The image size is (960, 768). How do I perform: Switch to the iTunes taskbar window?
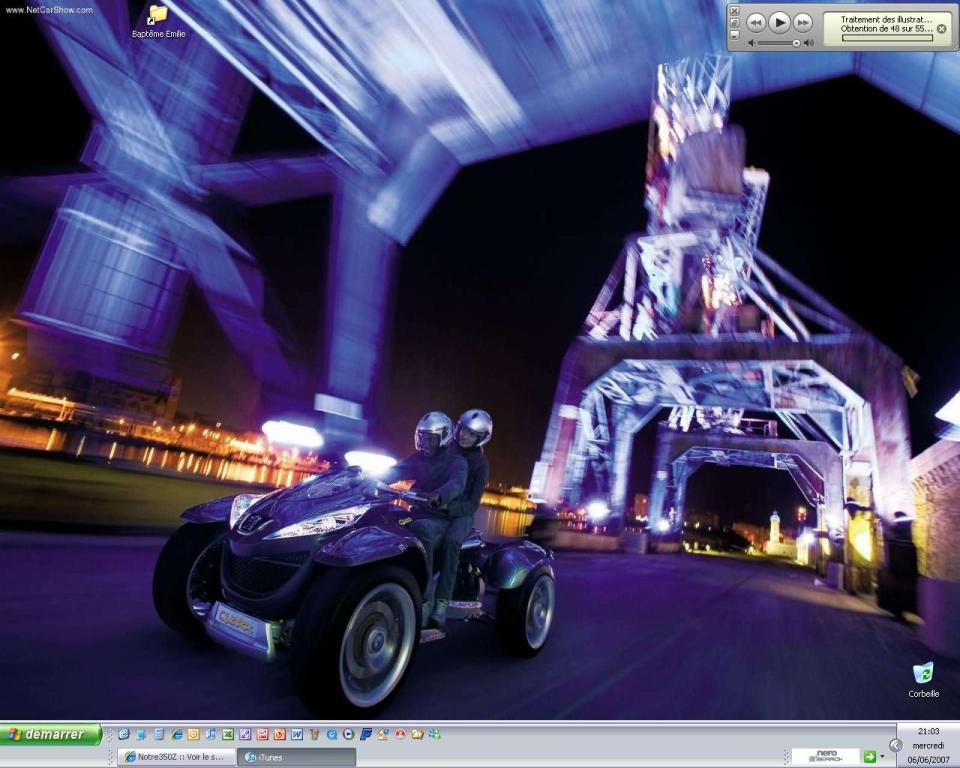coord(296,757)
